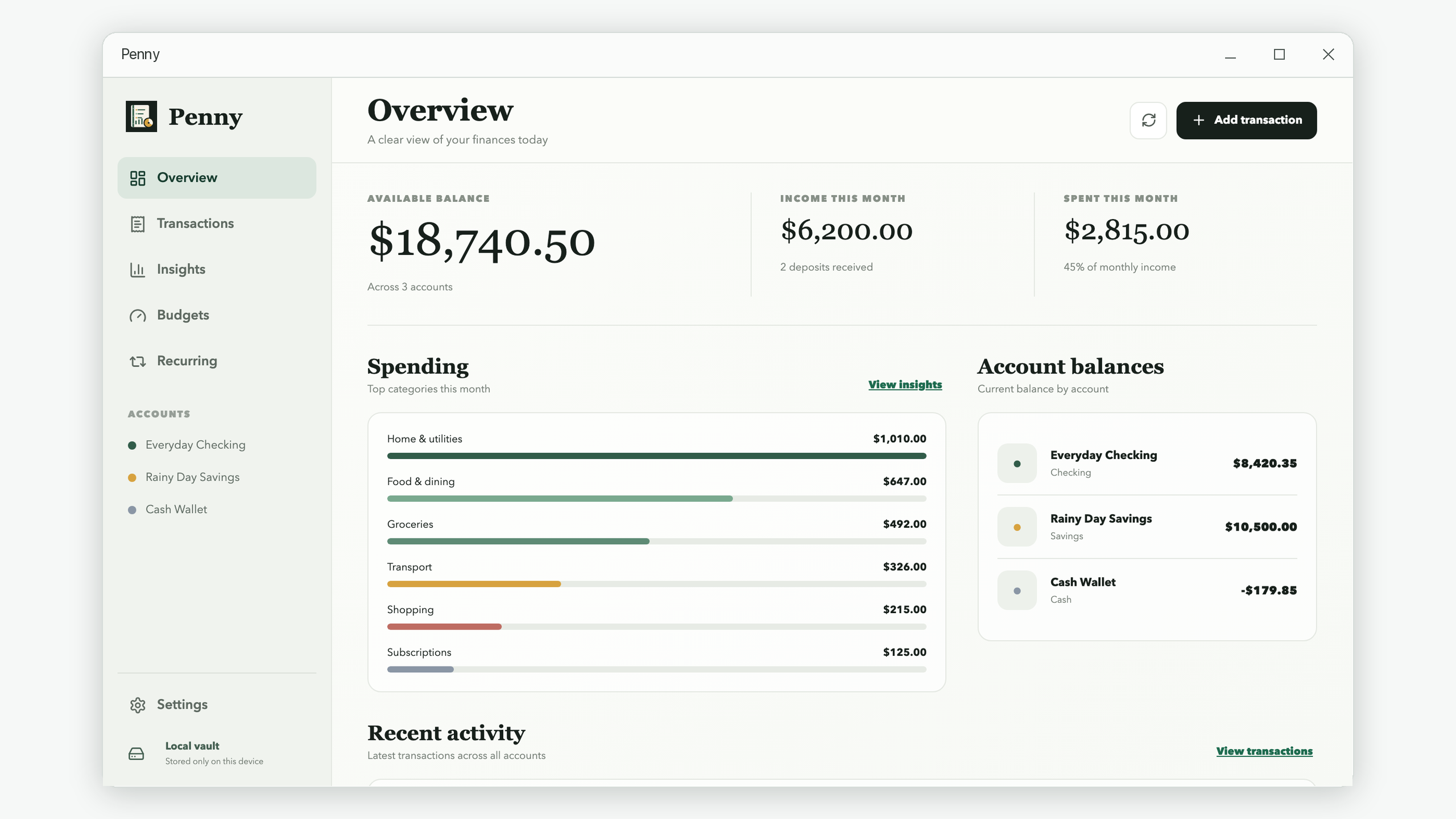Image resolution: width=1456 pixels, height=819 pixels.
Task: Click the $2,815.00 spent amount
Action: tap(1127, 231)
